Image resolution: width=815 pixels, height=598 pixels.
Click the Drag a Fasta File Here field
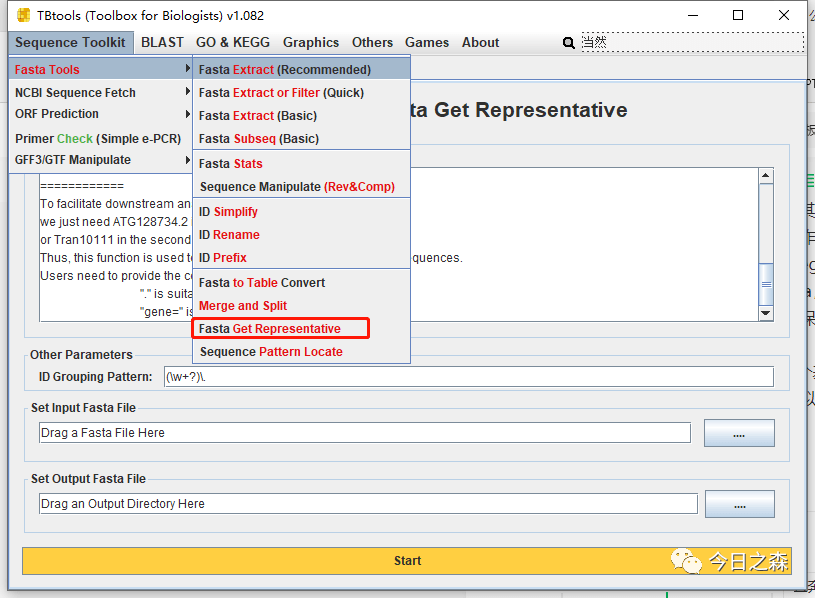365,433
